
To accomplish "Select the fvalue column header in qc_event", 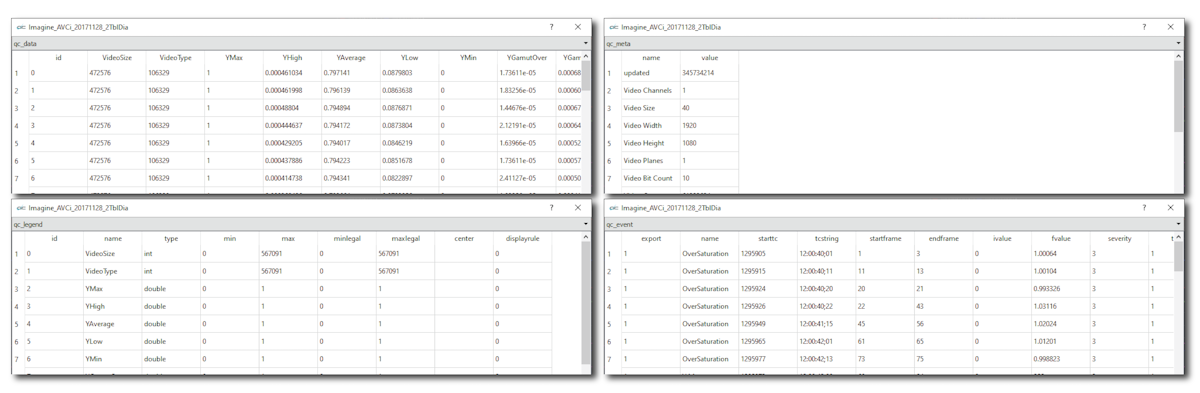I will pyautogui.click(x=1061, y=239).
